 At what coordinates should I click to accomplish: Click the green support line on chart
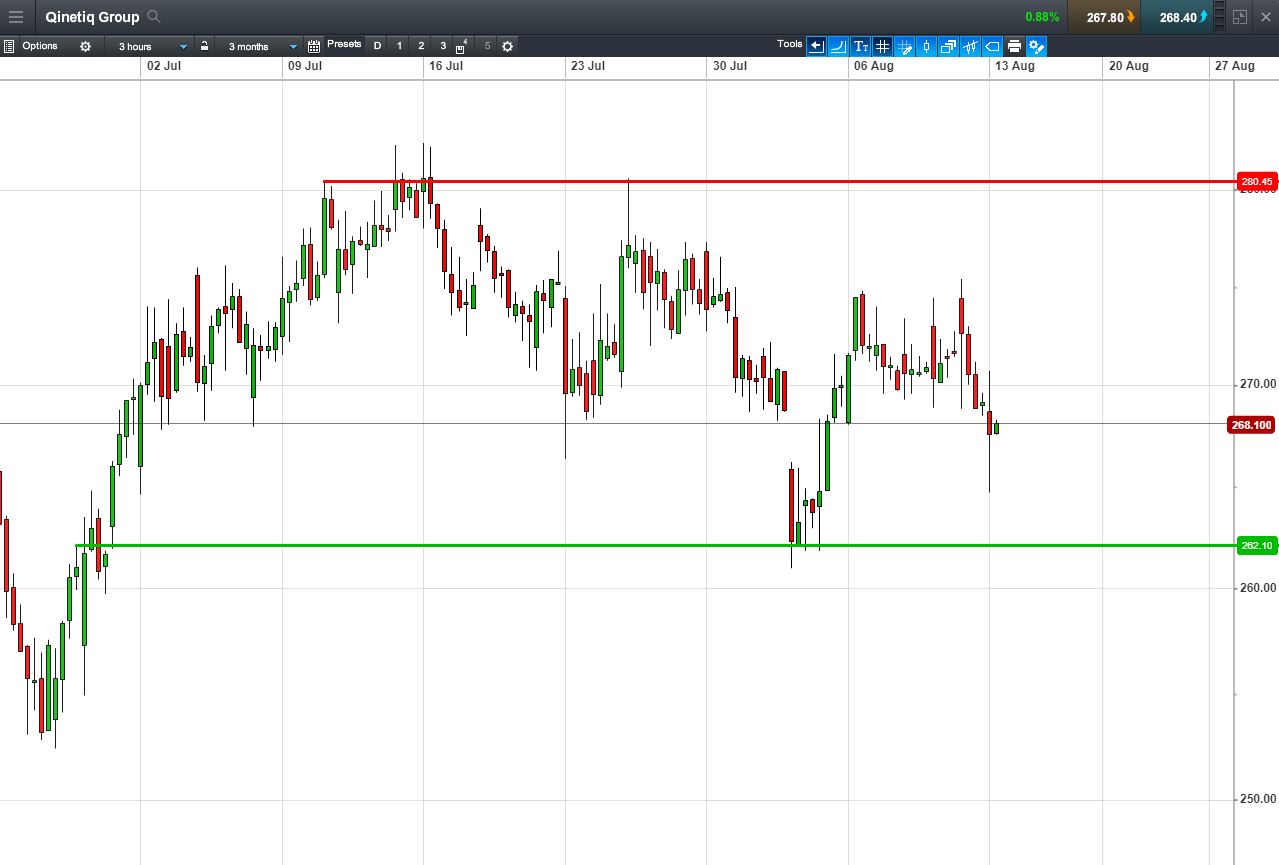[x=656, y=545]
